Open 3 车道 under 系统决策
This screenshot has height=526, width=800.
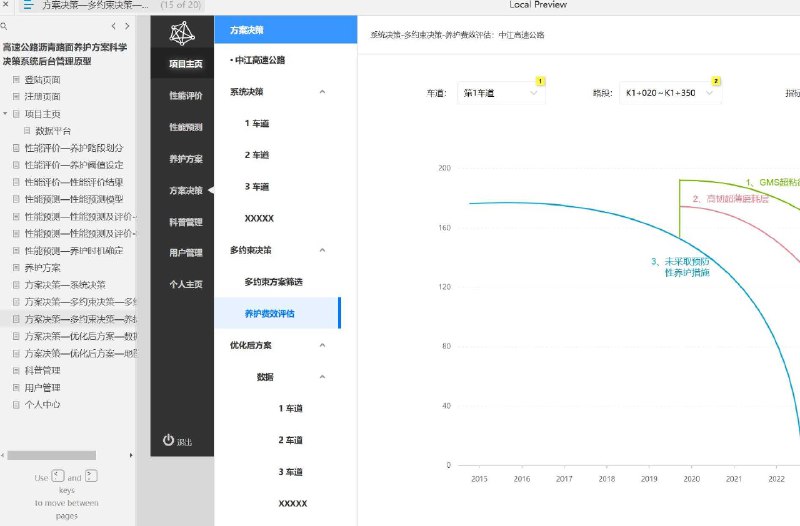[257, 187]
